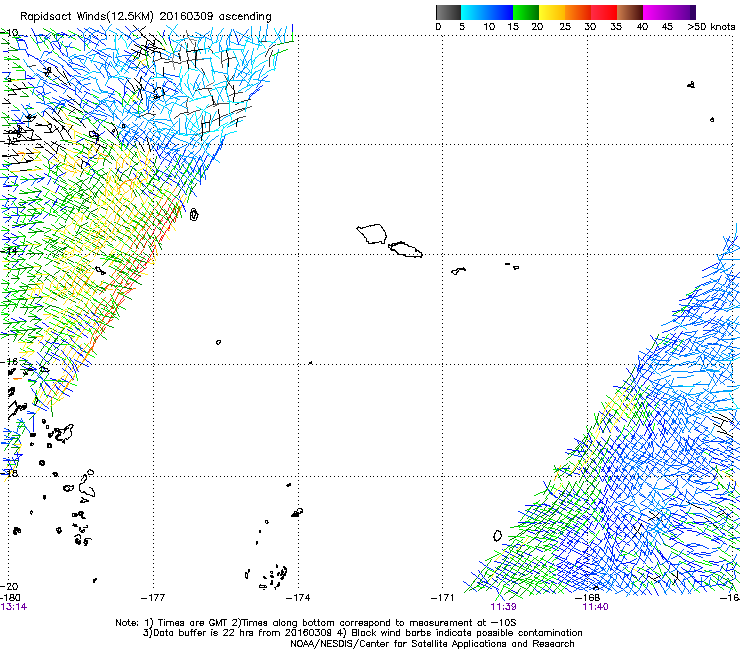Click the "-180" longitude axis label
This screenshot has height=650, width=740.
tap(10, 598)
